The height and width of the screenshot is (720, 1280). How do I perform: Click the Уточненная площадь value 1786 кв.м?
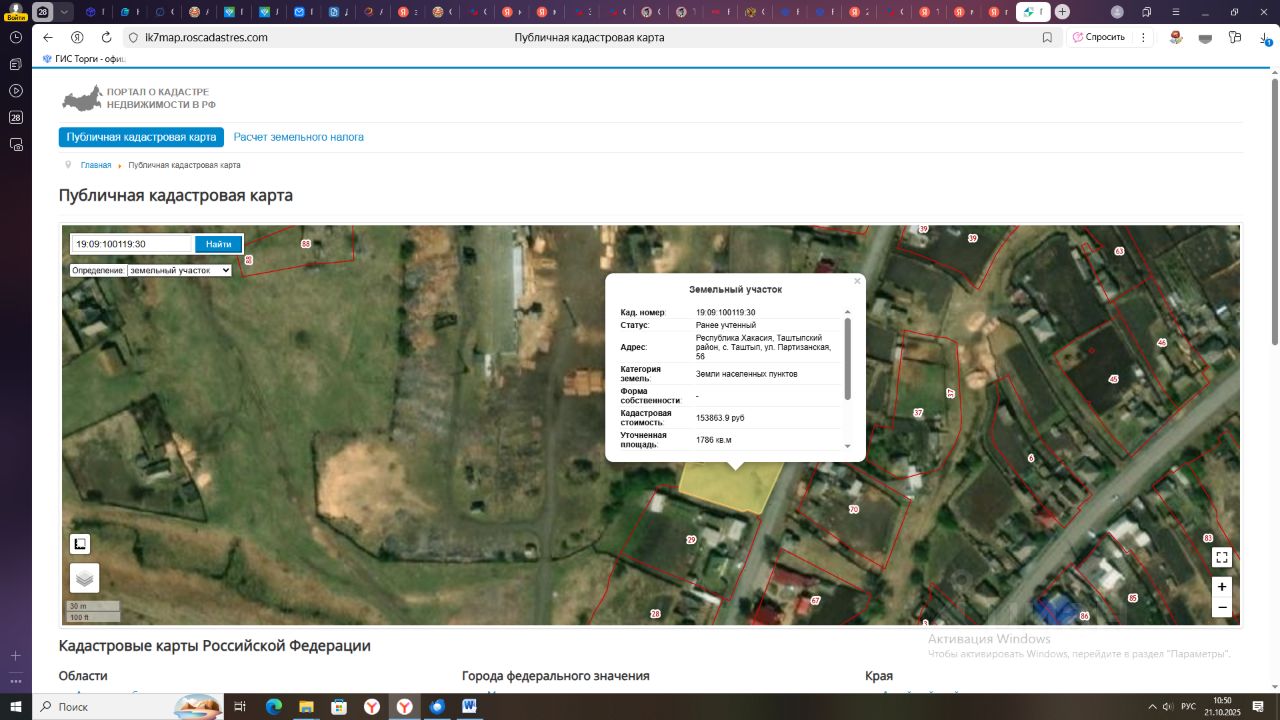click(x=714, y=440)
